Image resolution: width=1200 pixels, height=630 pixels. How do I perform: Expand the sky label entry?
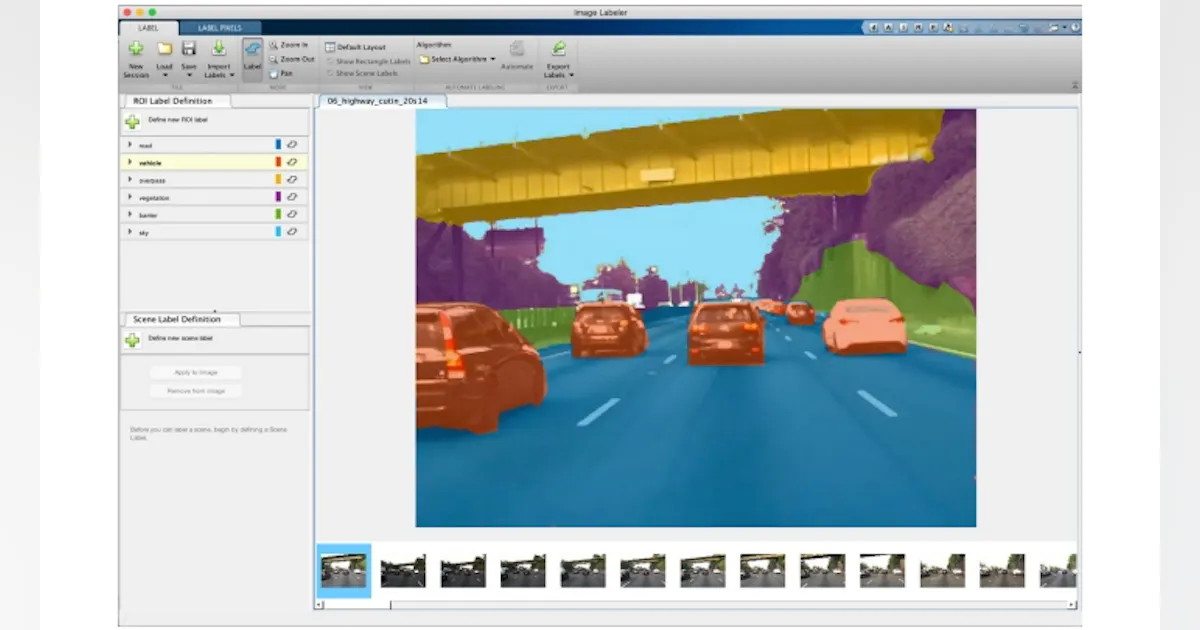[x=129, y=231]
